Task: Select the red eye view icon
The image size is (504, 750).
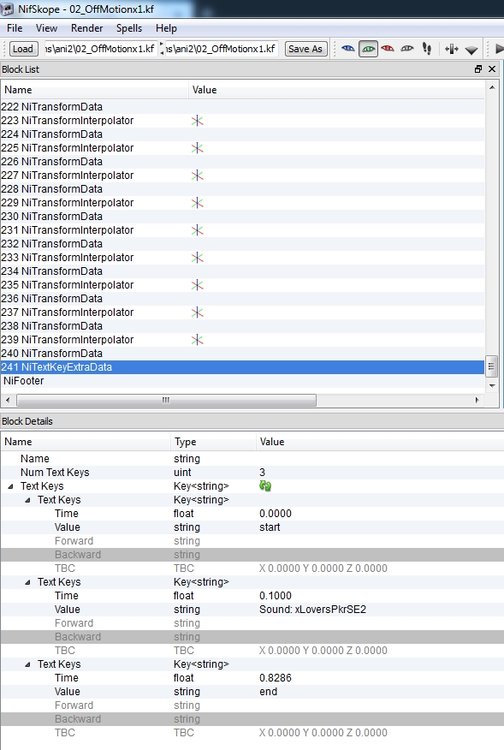Action: click(387, 48)
